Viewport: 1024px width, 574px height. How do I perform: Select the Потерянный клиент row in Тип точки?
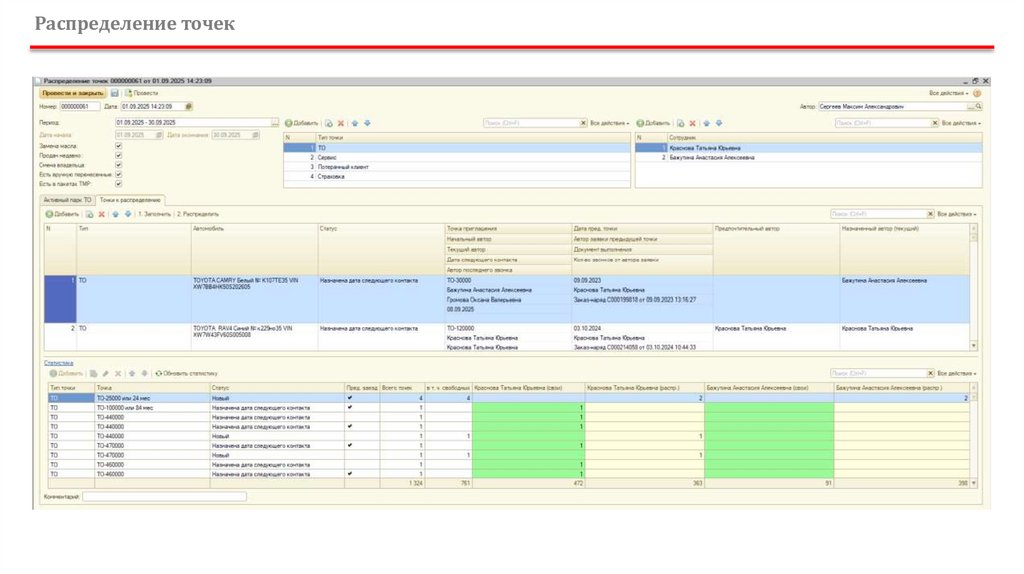(x=345, y=167)
